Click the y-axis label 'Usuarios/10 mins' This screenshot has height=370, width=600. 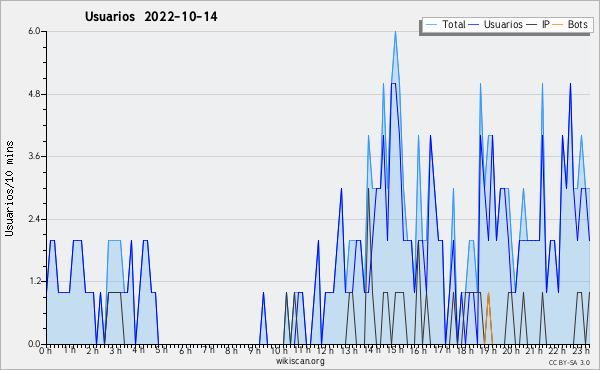pos(9,188)
